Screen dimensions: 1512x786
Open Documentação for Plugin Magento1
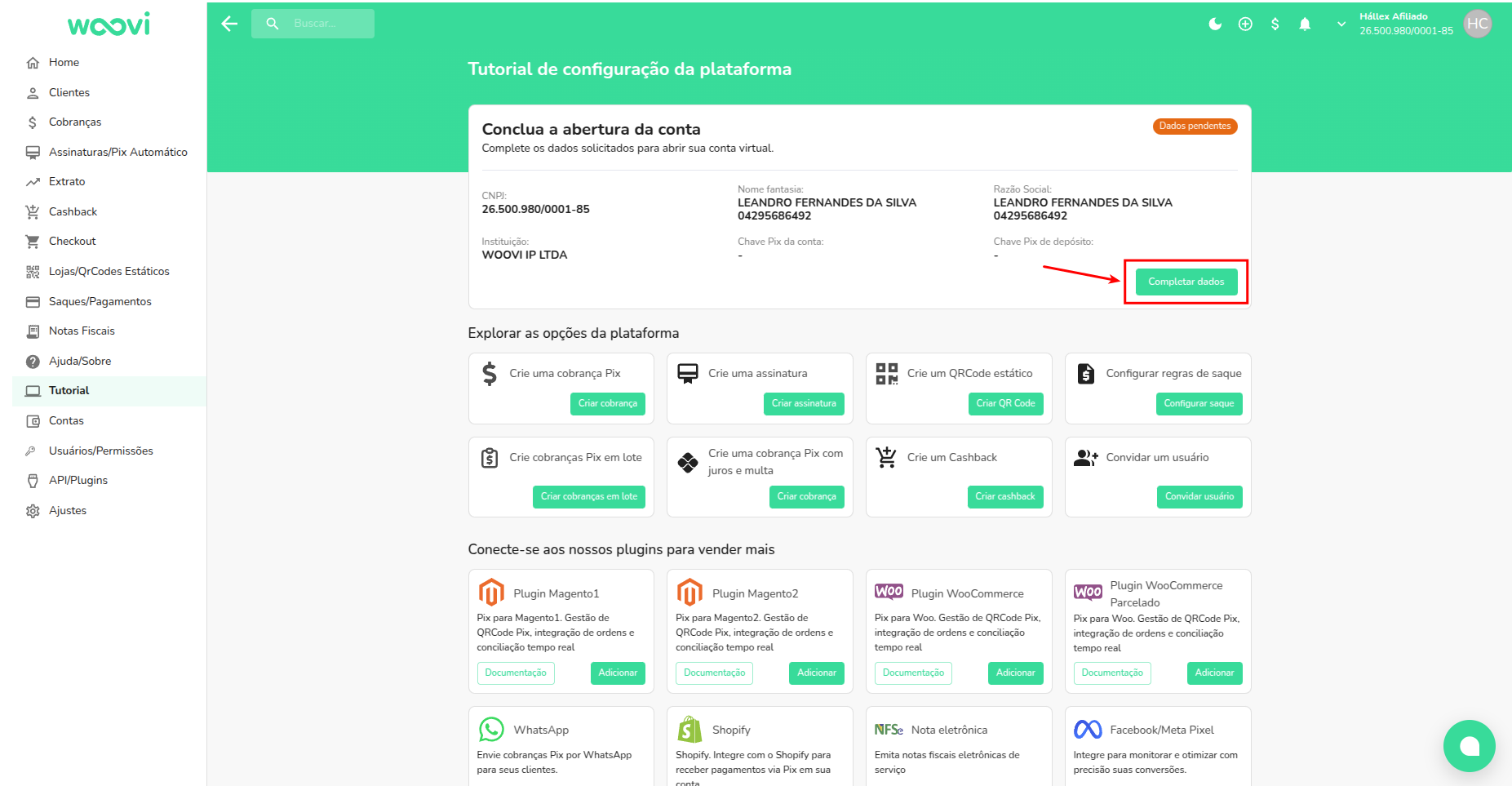(x=516, y=673)
